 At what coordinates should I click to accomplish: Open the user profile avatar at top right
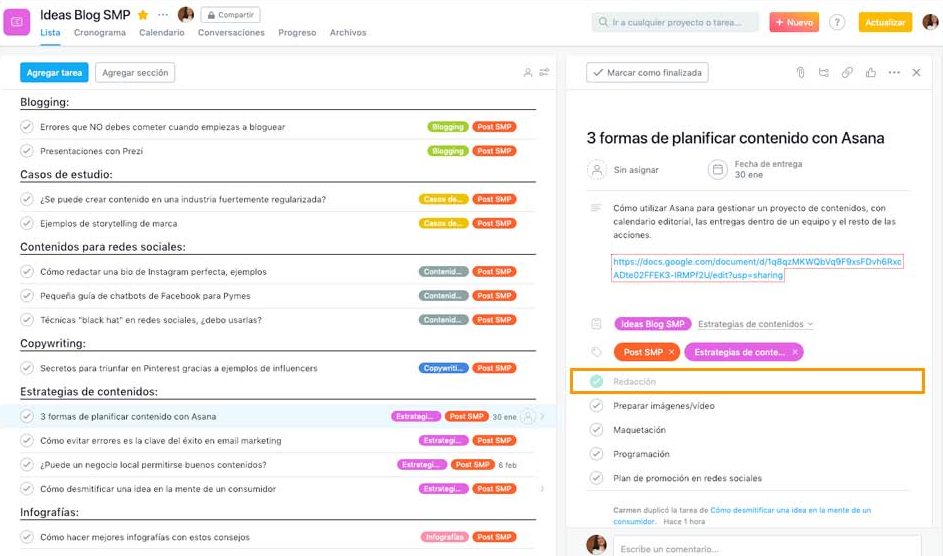[x=930, y=22]
